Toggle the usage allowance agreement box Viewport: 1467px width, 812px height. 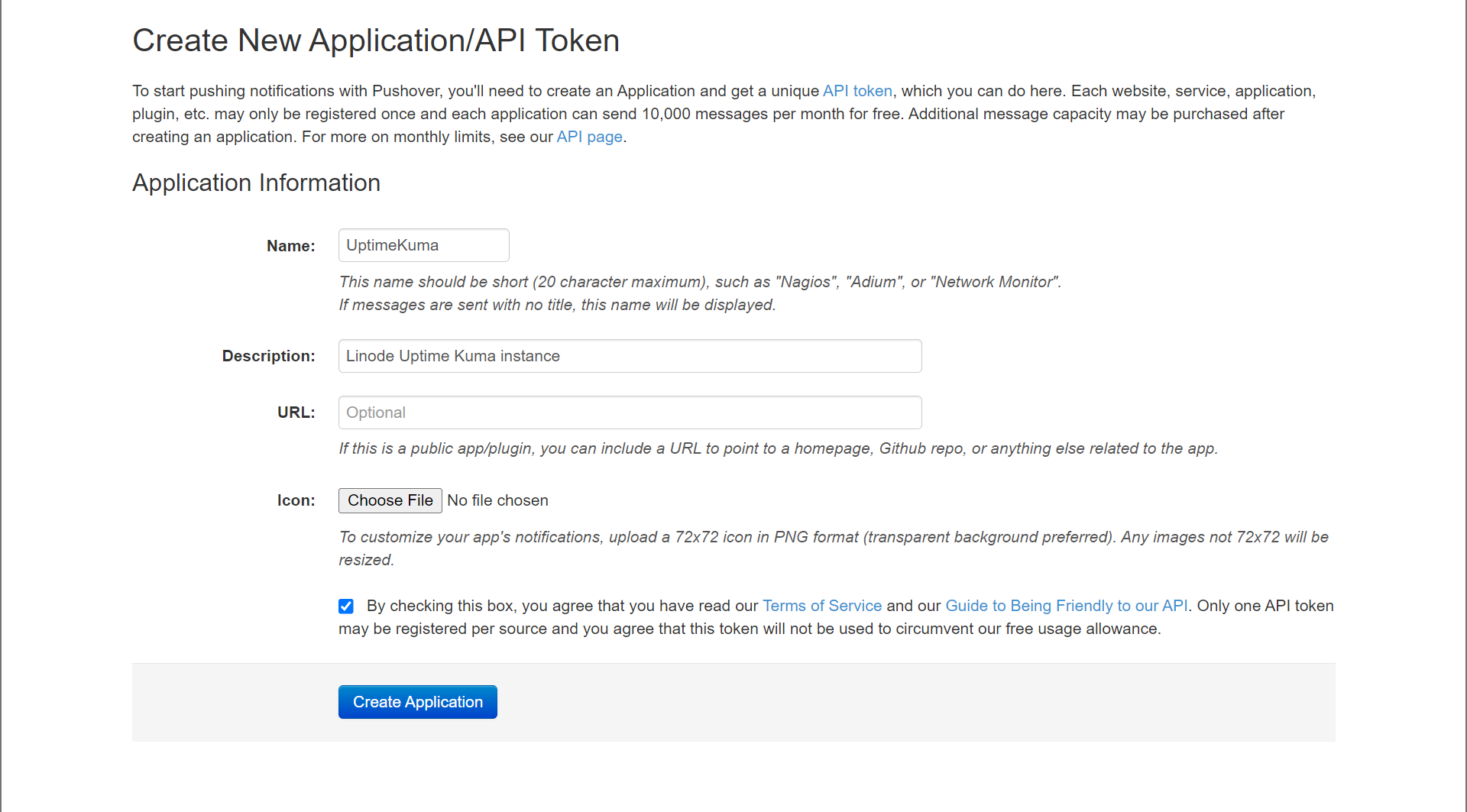click(345, 606)
